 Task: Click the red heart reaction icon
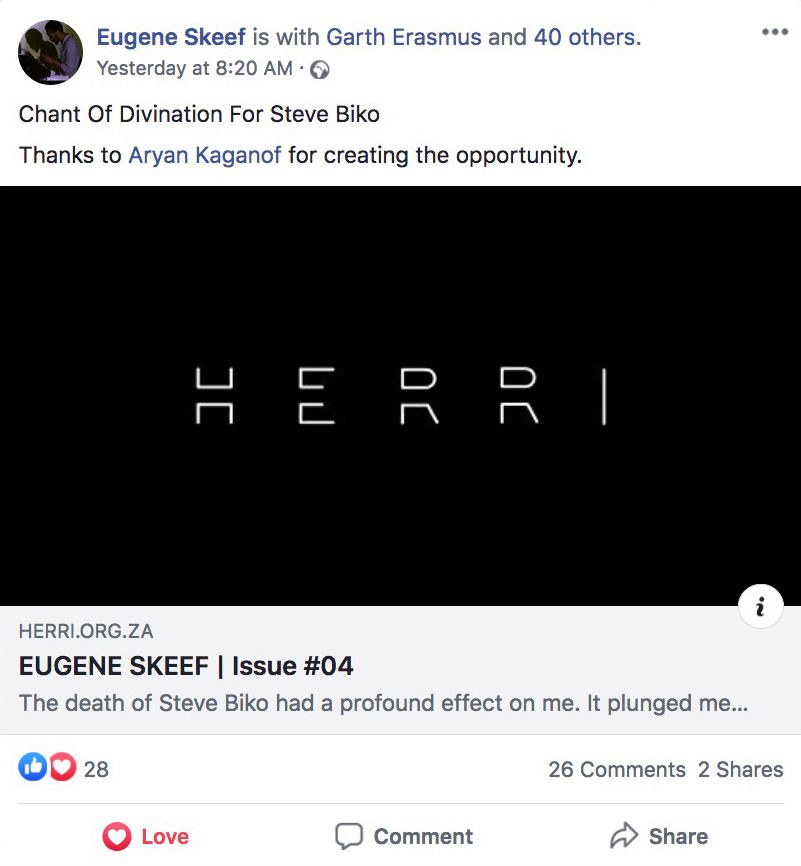(63, 767)
